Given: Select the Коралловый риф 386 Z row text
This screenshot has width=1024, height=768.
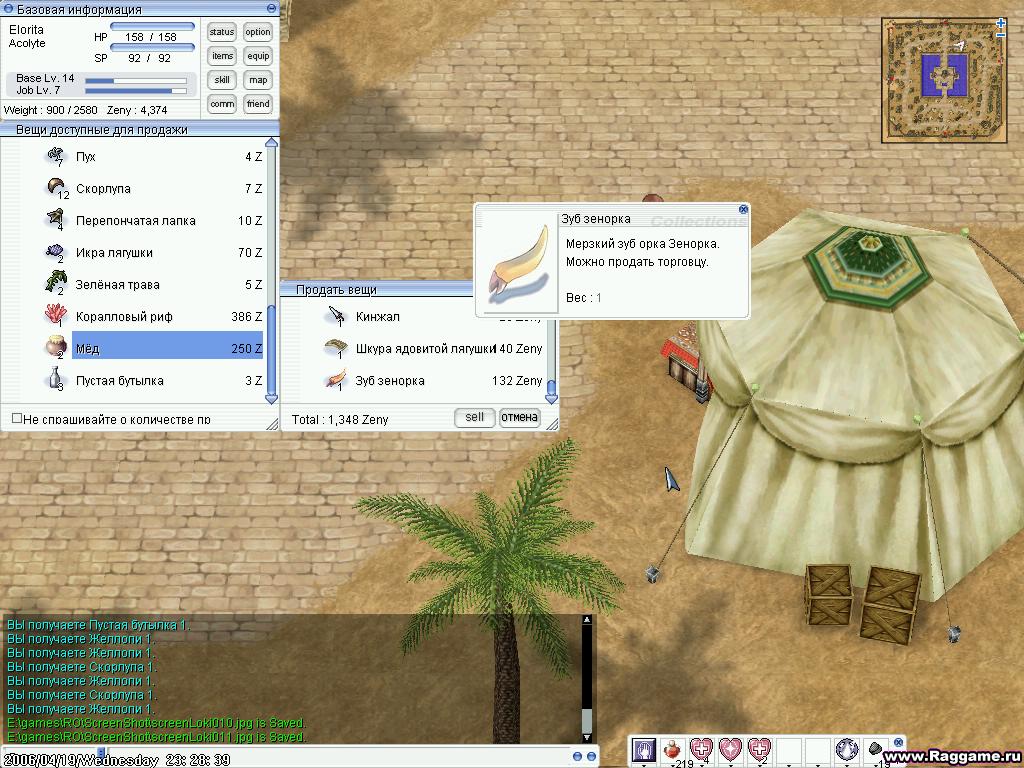Looking at the screenshot, I should point(168,317).
